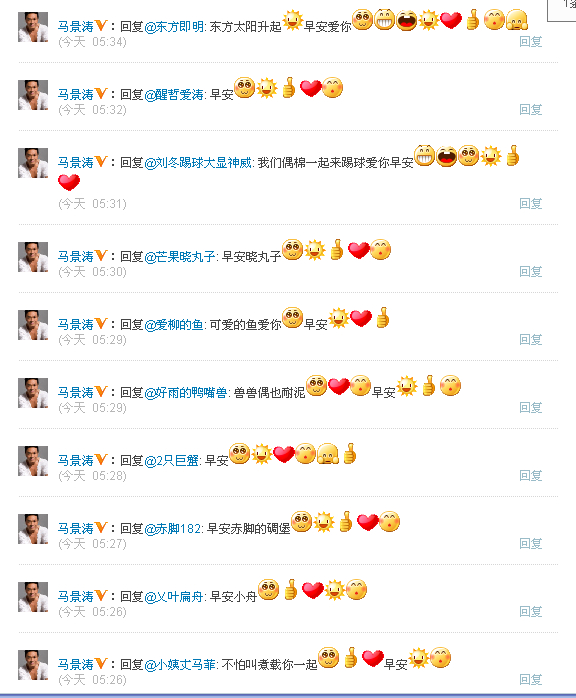Open the @好雨的鸭嘴兽 mention link
The image size is (576, 698).
(x=186, y=392)
